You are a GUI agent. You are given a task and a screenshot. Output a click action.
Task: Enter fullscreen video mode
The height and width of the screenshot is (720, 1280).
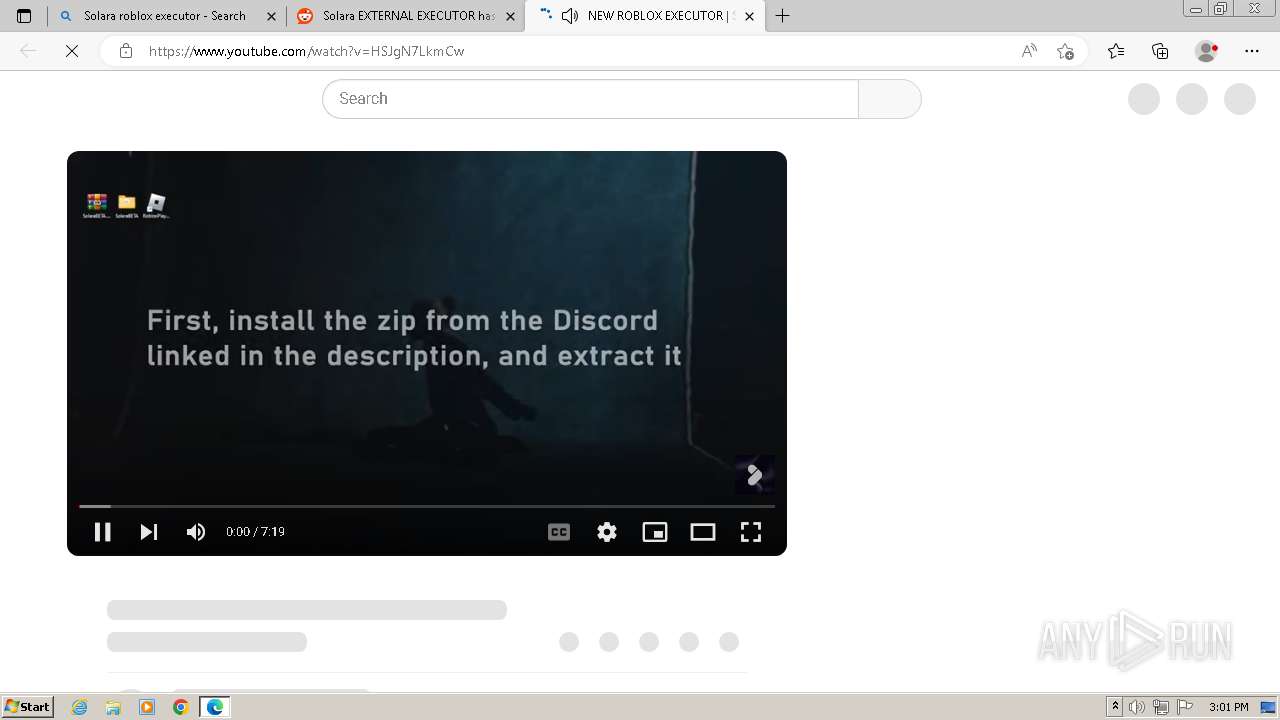[x=751, y=532]
